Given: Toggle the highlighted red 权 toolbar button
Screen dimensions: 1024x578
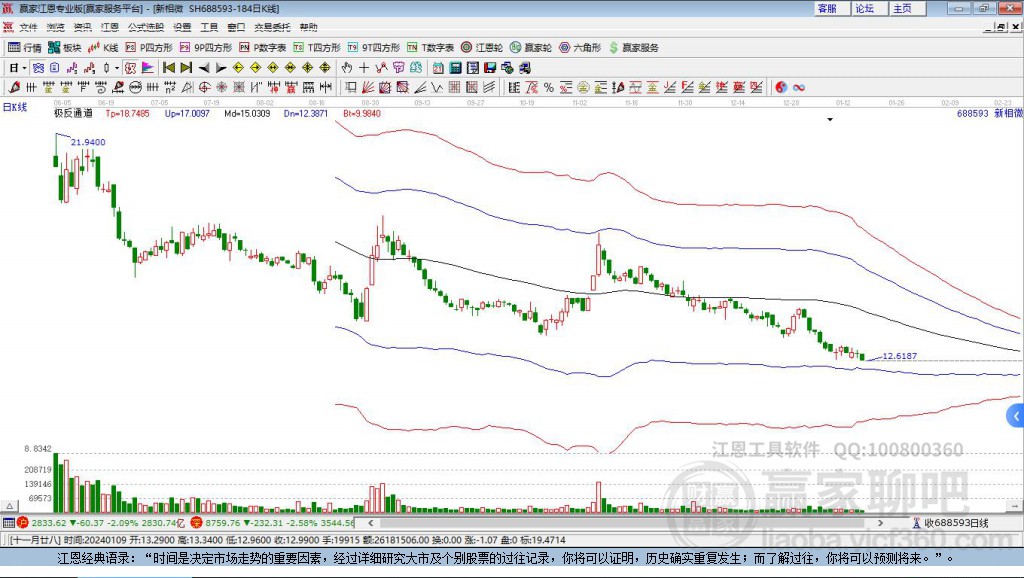Looking at the screenshot, I should pos(131,67).
